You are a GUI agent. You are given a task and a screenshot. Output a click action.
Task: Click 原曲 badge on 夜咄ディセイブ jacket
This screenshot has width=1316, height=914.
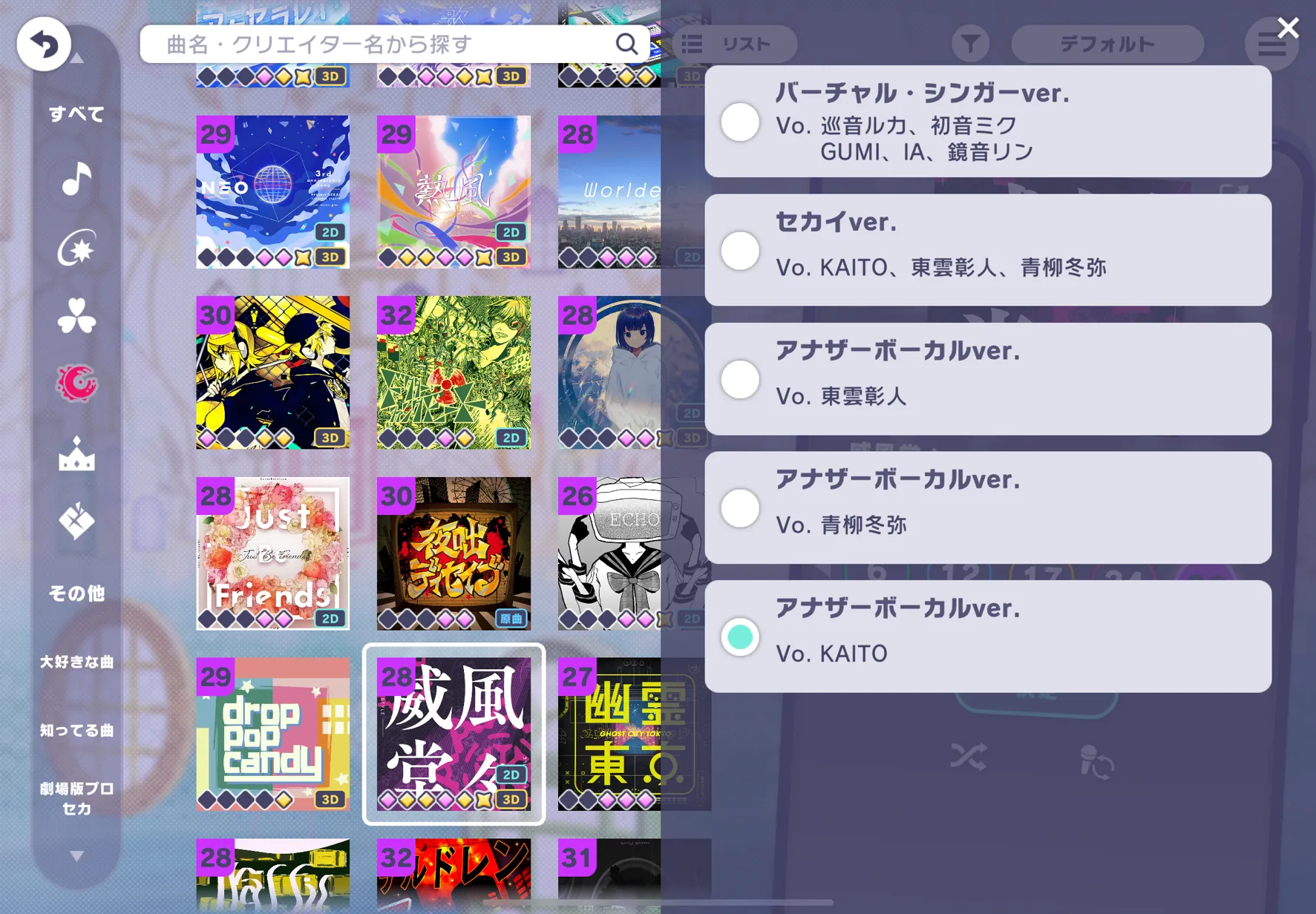(511, 618)
